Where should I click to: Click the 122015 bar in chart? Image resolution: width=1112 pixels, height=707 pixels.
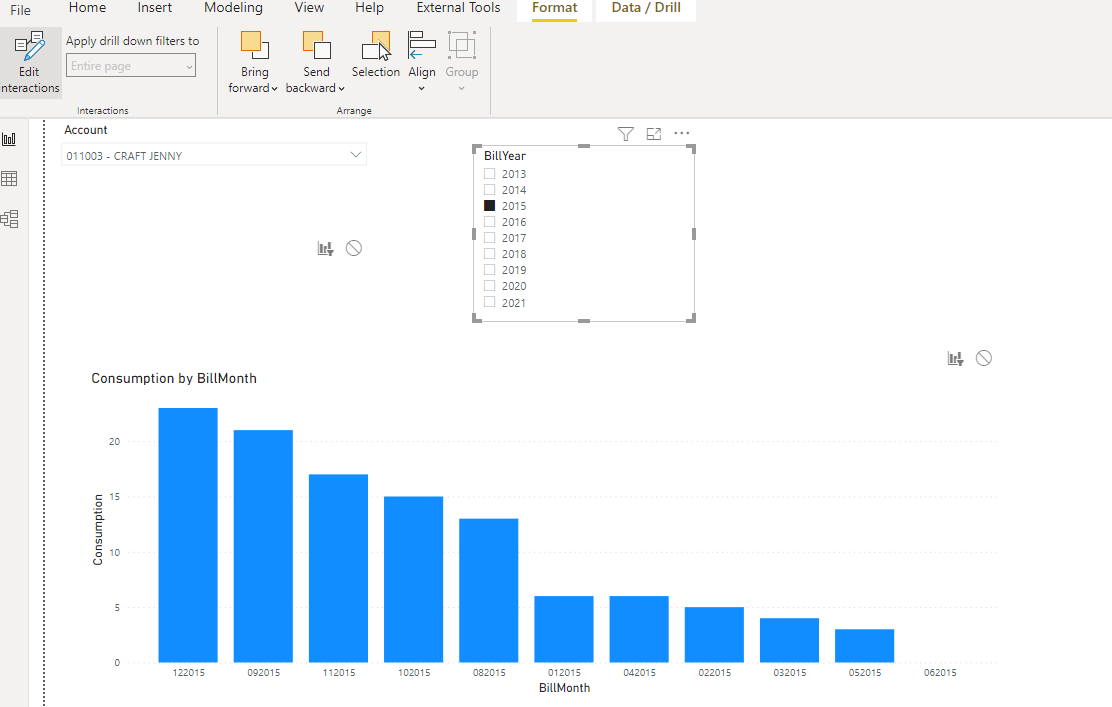(188, 535)
